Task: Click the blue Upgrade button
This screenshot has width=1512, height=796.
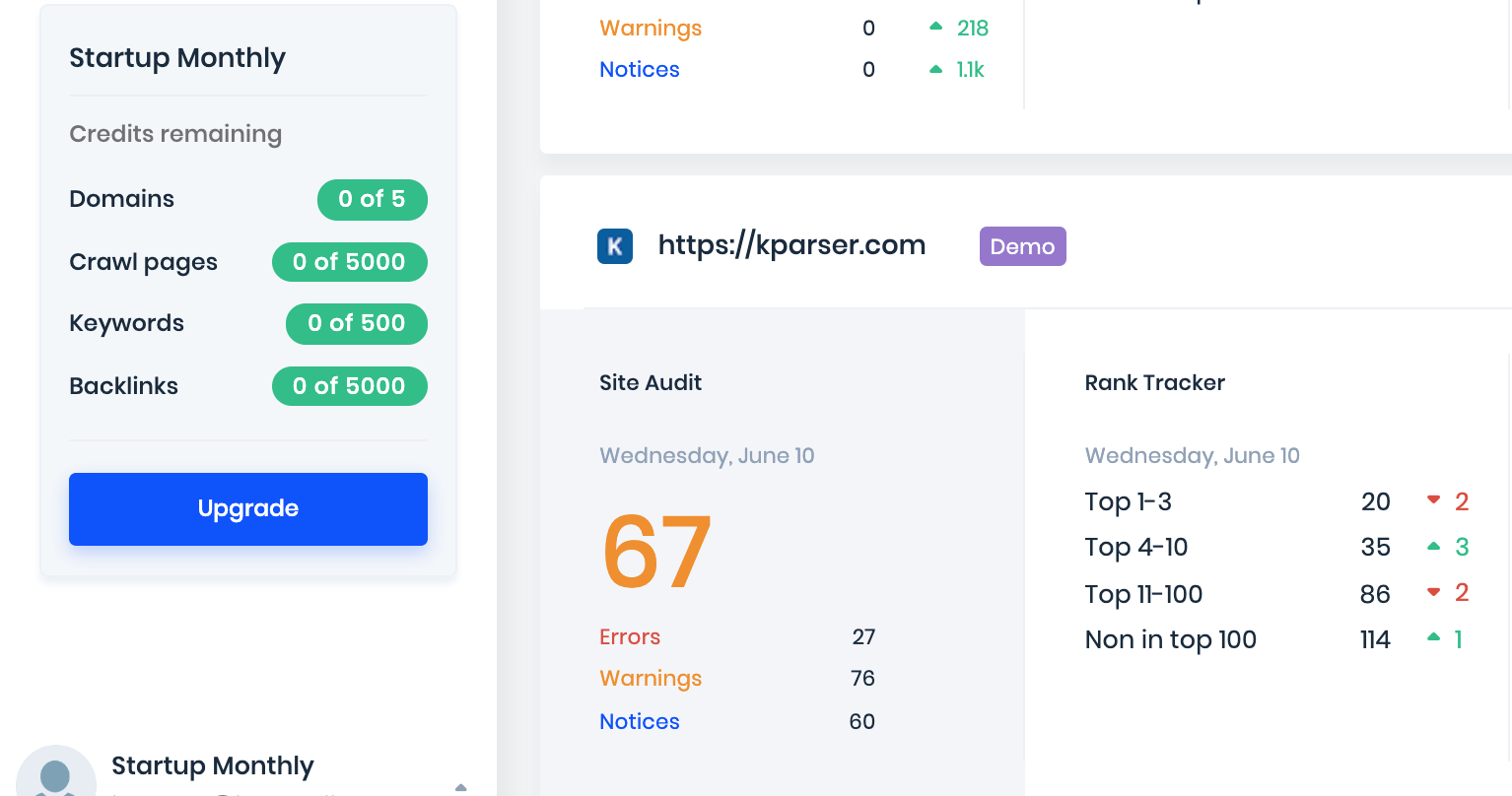Action: (x=248, y=509)
